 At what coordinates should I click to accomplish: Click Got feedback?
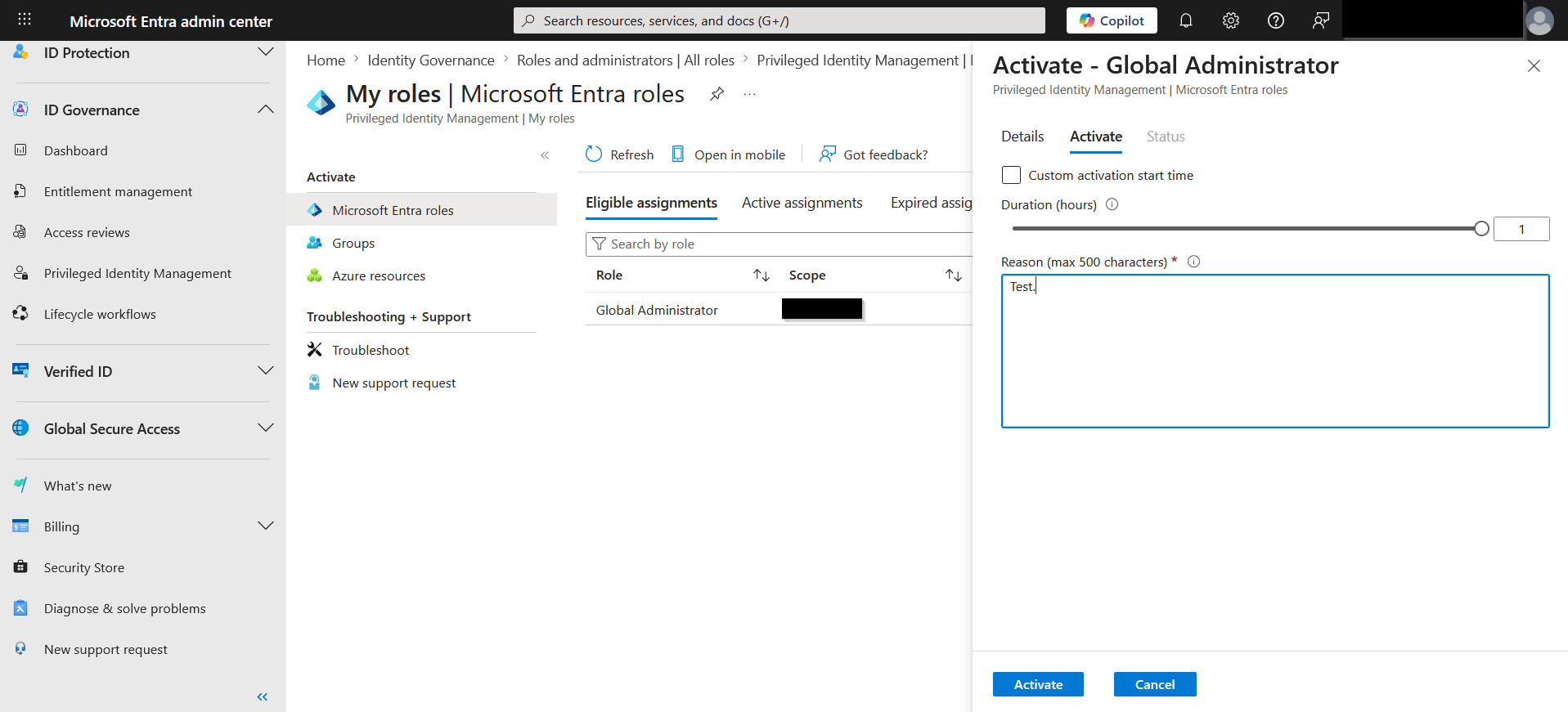[x=874, y=154]
